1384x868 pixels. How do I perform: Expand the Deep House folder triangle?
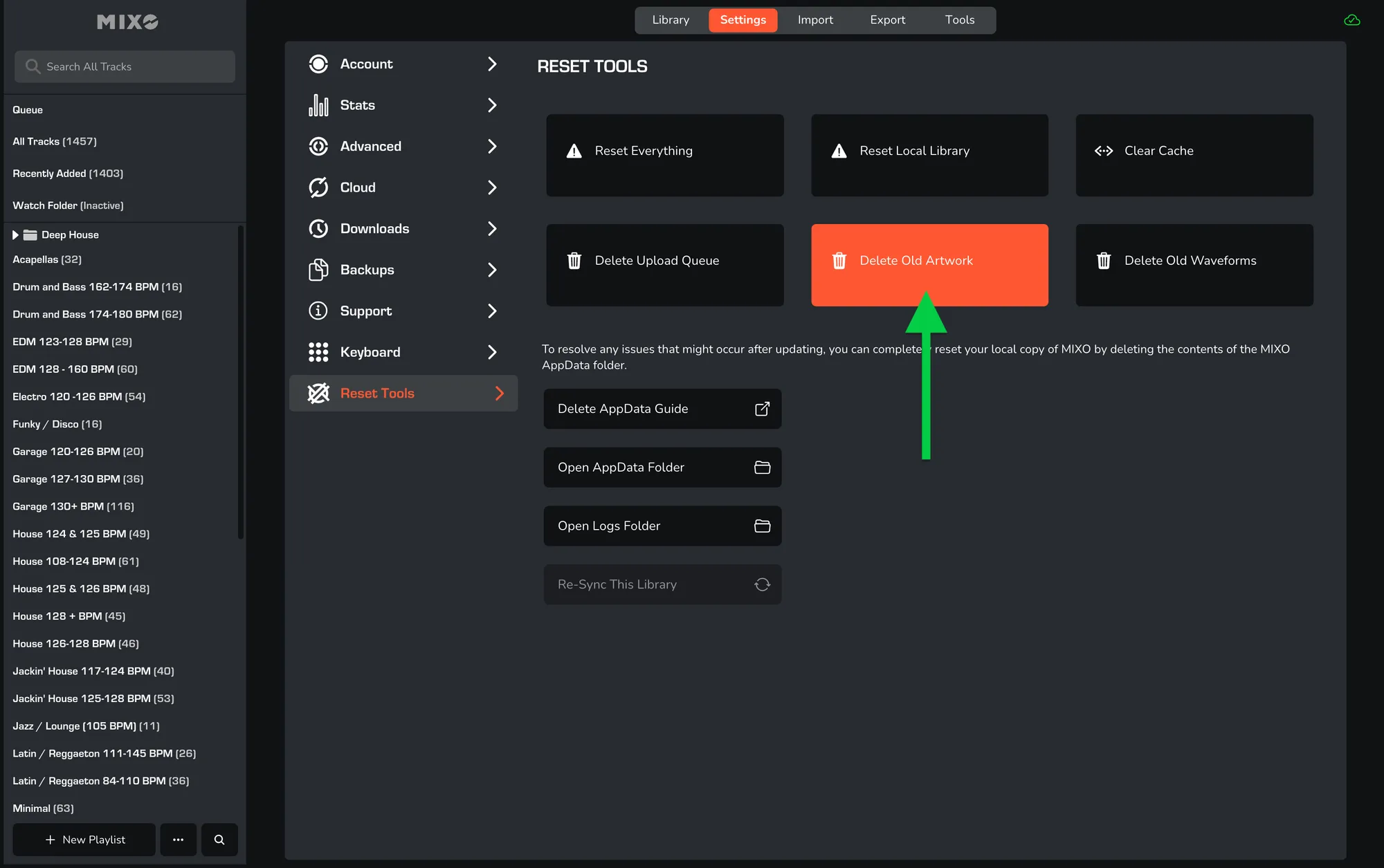point(15,235)
